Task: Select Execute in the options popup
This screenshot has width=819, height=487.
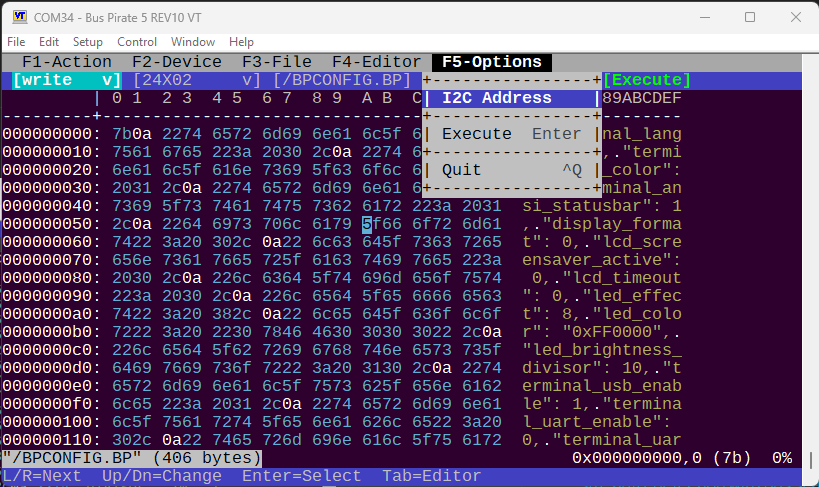Action: click(x=477, y=134)
